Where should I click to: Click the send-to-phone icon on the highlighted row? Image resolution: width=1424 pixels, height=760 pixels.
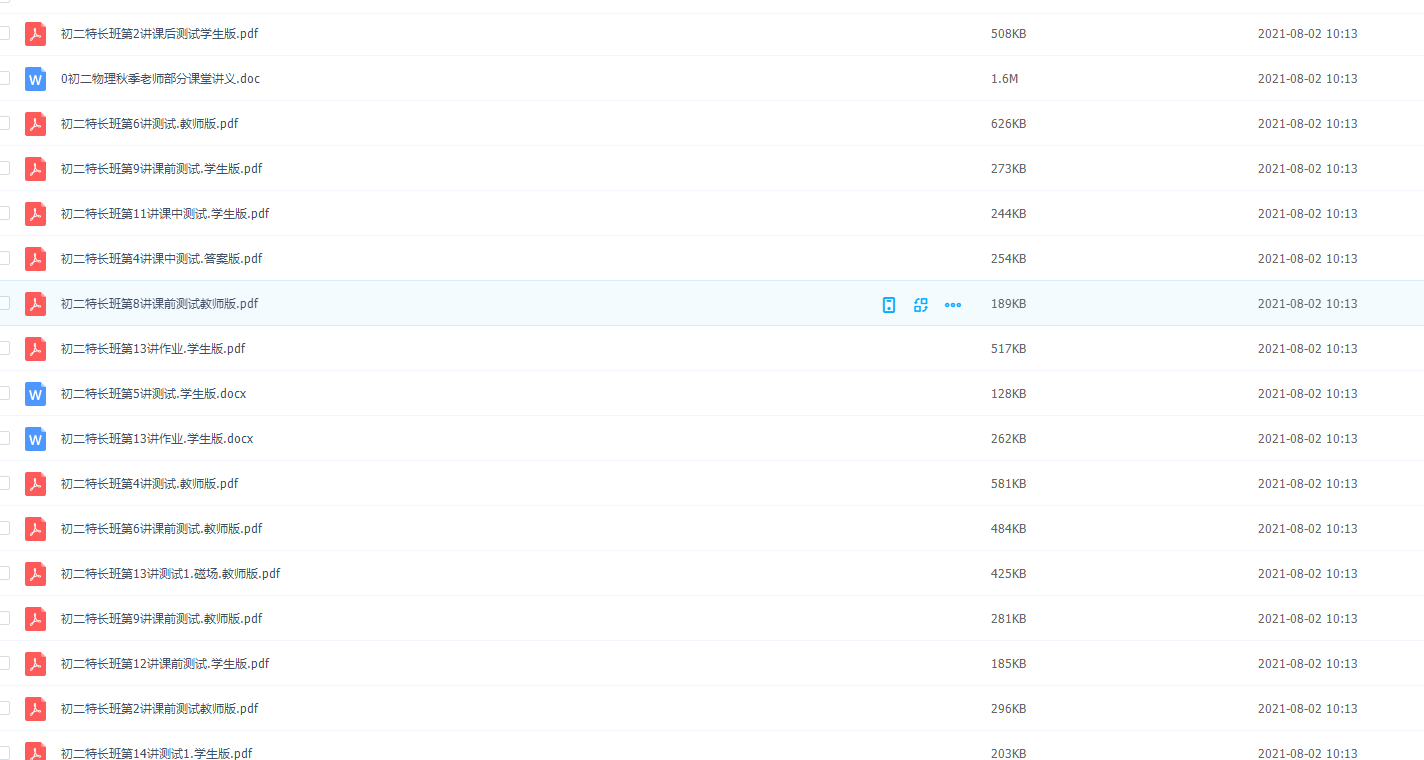tap(889, 305)
